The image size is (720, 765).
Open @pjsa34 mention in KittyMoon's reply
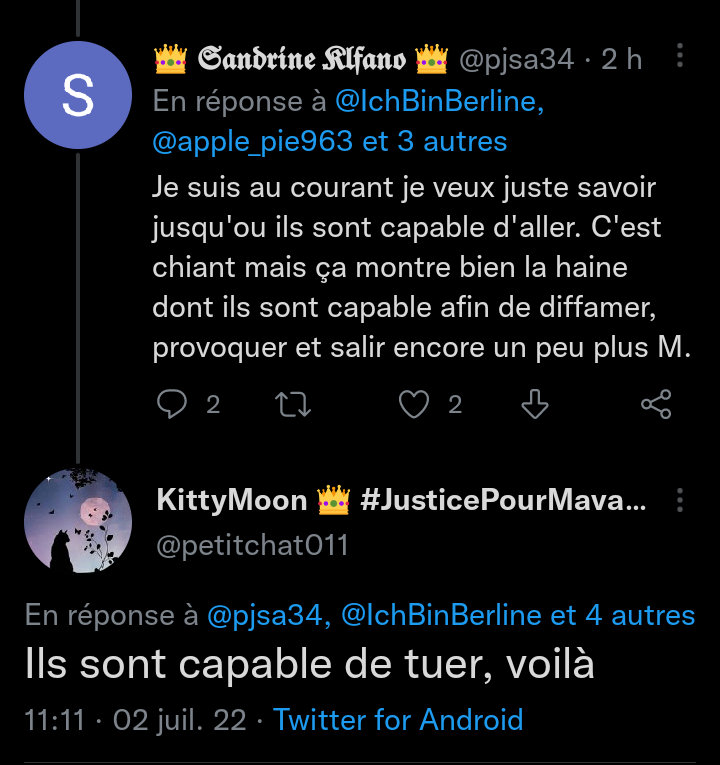268,615
